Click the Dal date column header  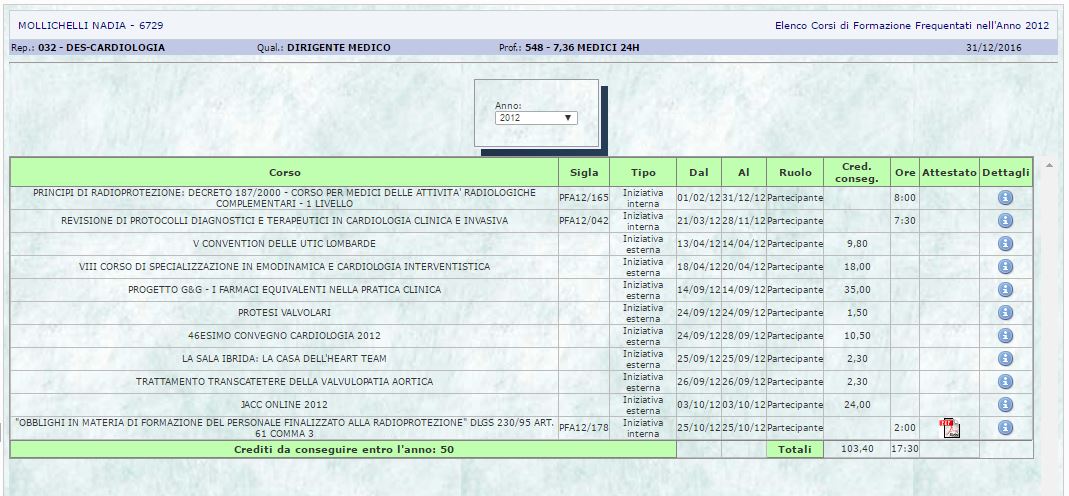point(698,173)
